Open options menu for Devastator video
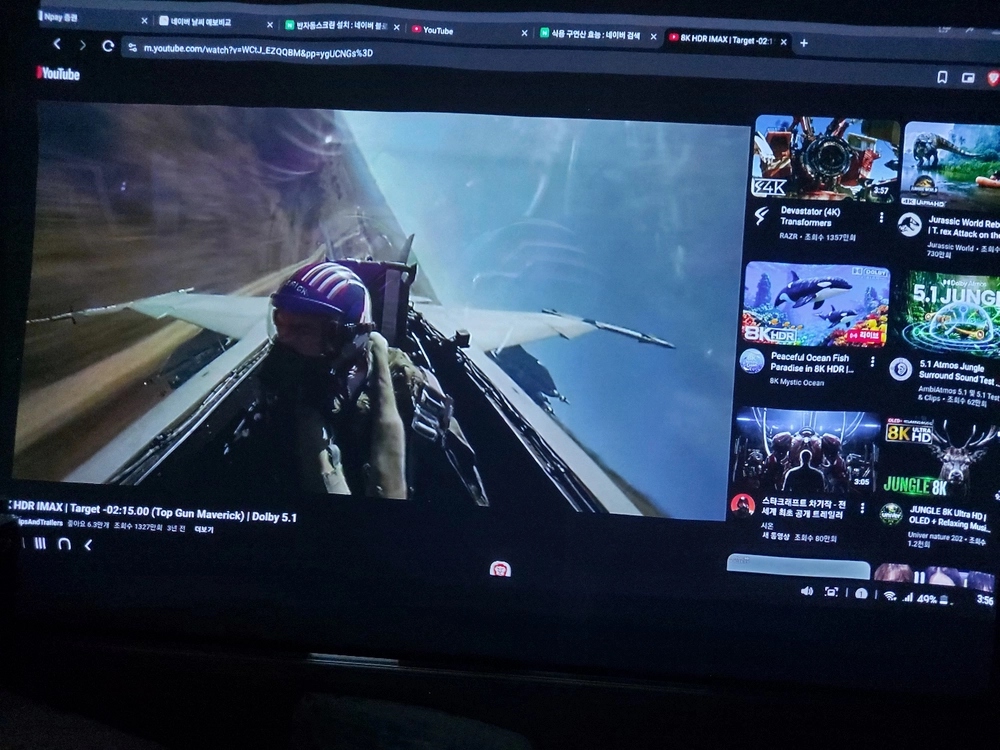The width and height of the screenshot is (1000, 750). point(881,218)
